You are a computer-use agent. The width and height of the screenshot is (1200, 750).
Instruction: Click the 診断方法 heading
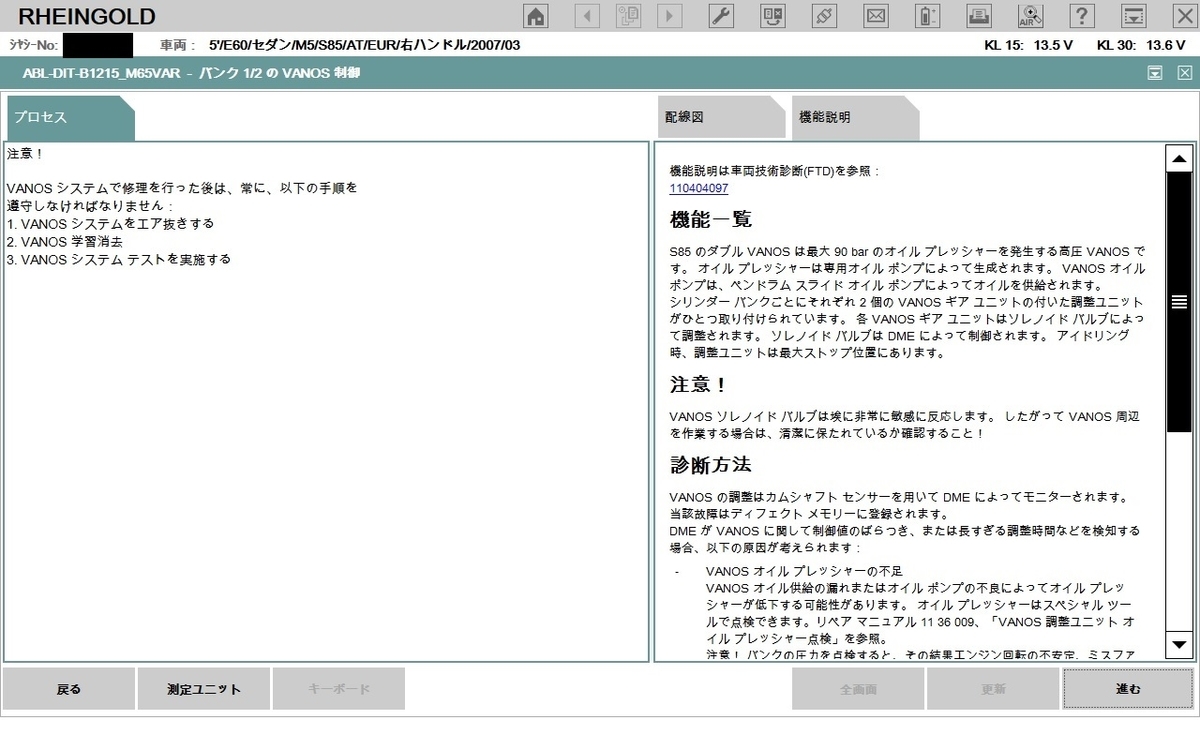pyautogui.click(x=711, y=465)
